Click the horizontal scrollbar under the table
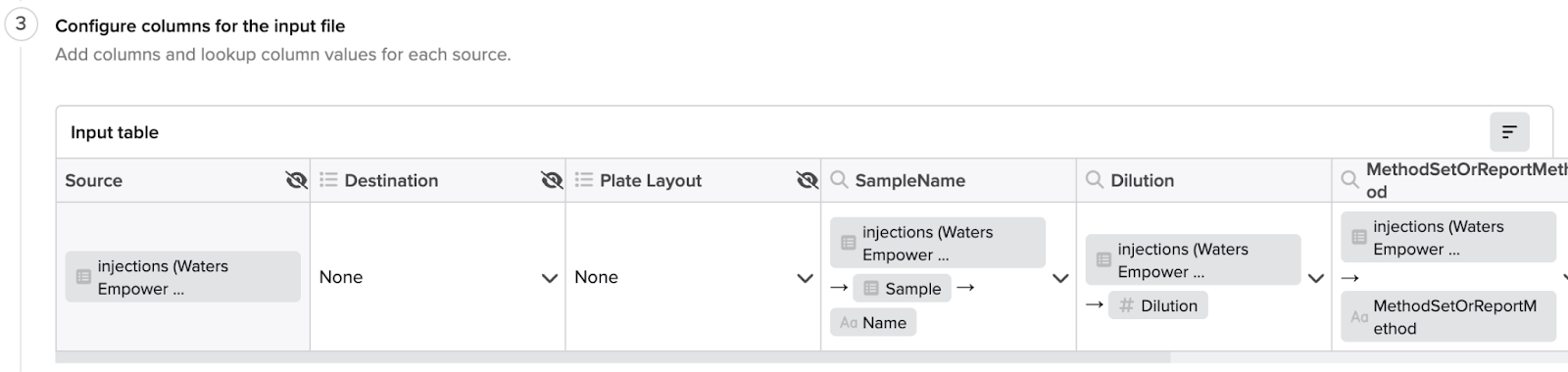Viewport: 1568px width, 372px height. pyautogui.click(x=612, y=357)
